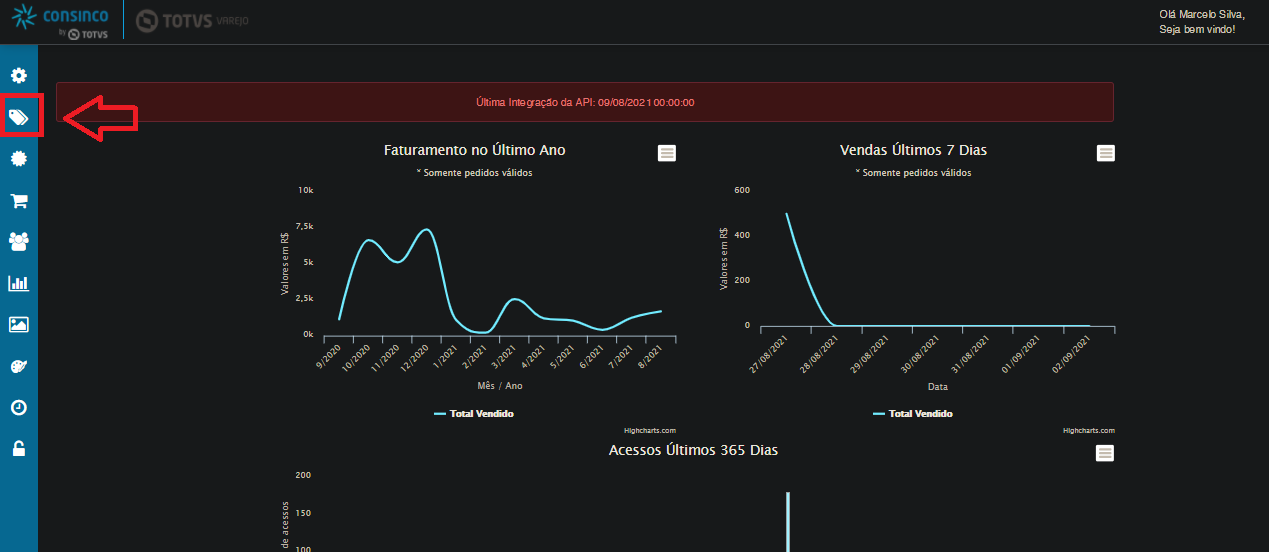Open Faturamento no Último Ano chart menu

667,153
